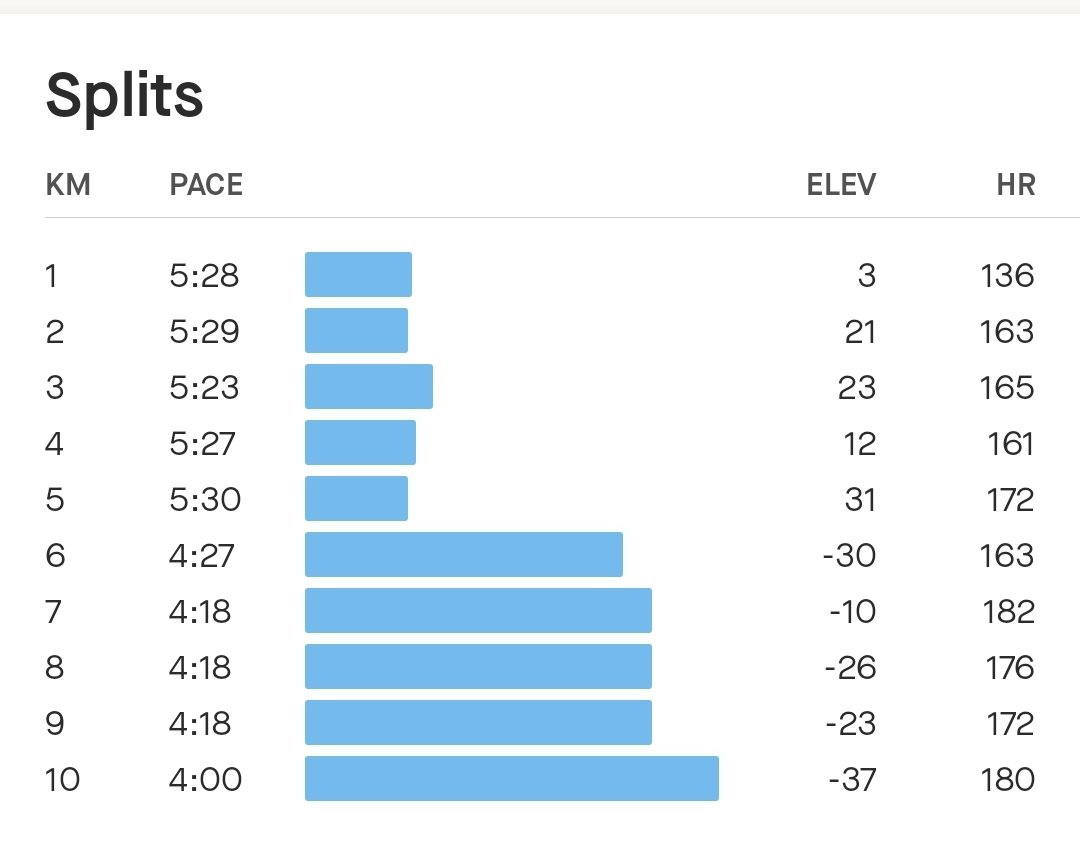Click the 4:27 pace bar for kilometer 6
1080x864 pixels.
pos(464,555)
